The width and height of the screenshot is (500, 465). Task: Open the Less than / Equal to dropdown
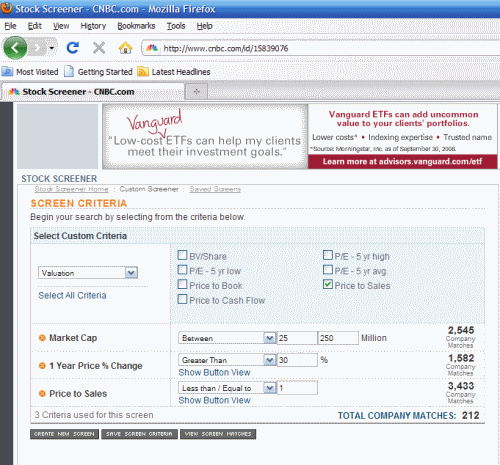coord(227,388)
